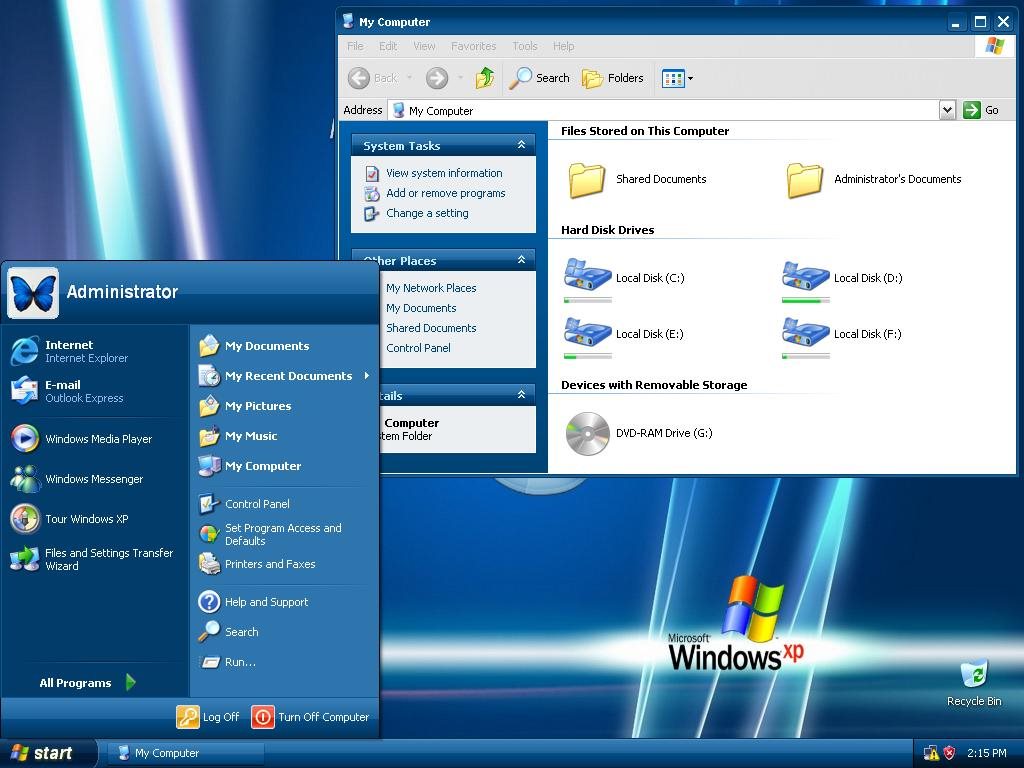
Task: Collapse the Other Places panel
Action: [521, 260]
